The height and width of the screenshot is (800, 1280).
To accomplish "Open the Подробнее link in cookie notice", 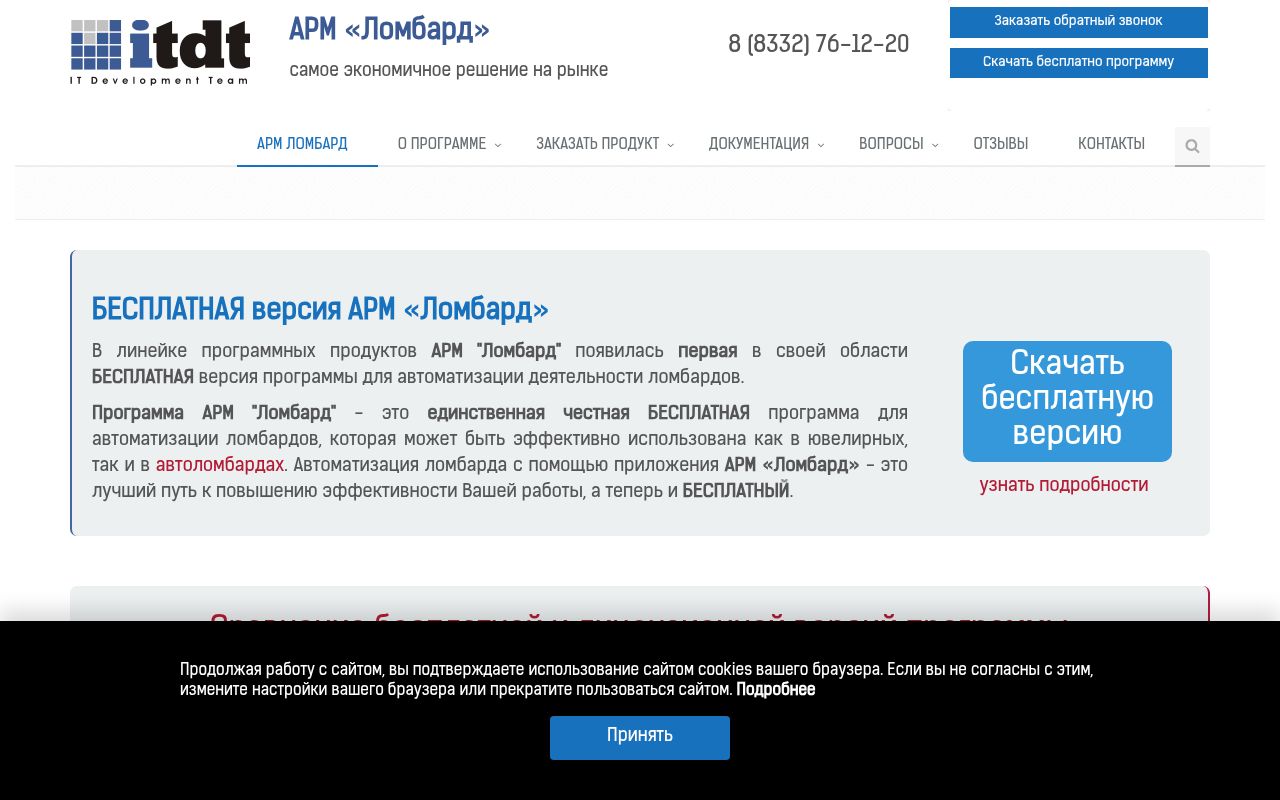I will click(x=775, y=690).
